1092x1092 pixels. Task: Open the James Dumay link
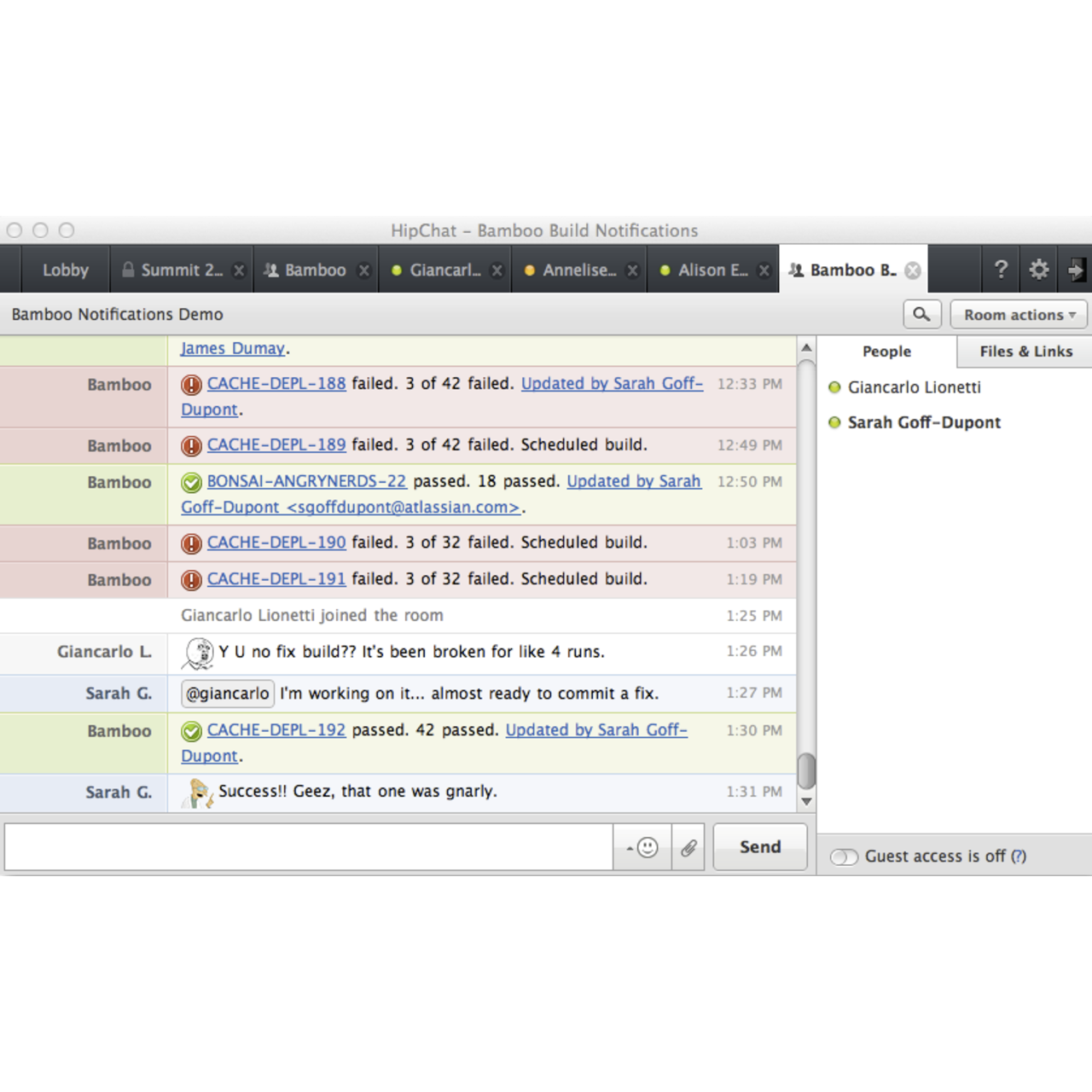pos(233,348)
